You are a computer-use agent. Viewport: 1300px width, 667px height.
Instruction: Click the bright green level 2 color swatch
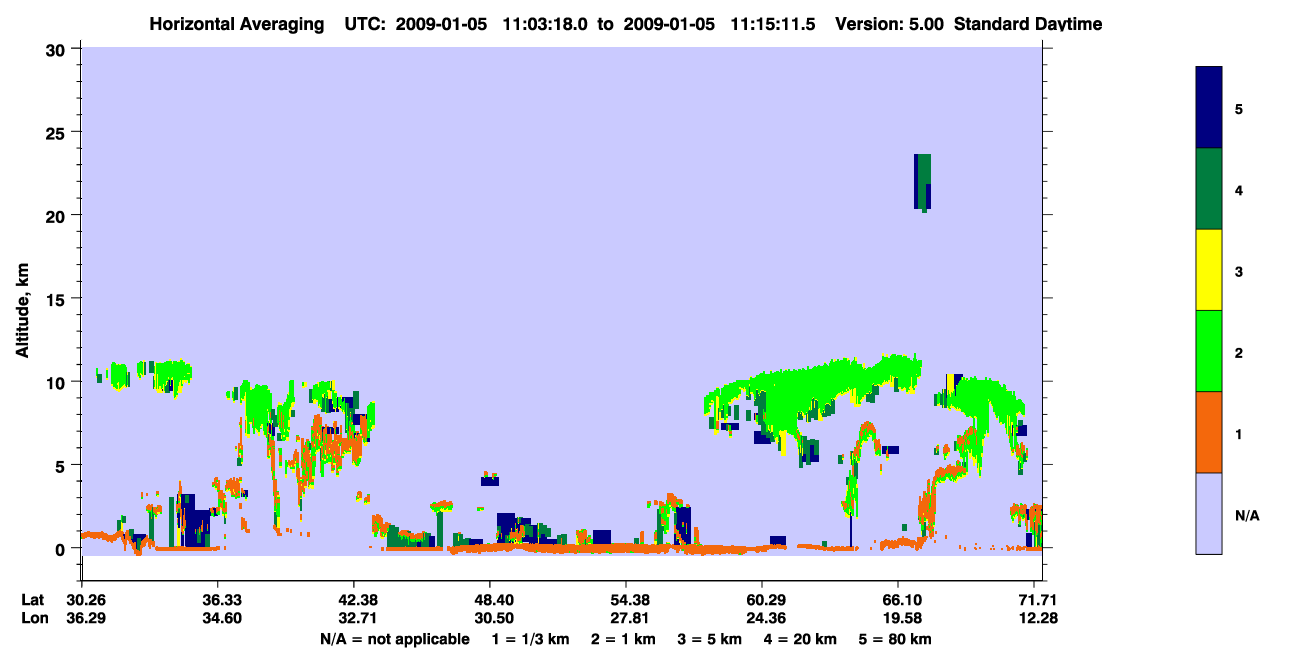tap(1209, 351)
